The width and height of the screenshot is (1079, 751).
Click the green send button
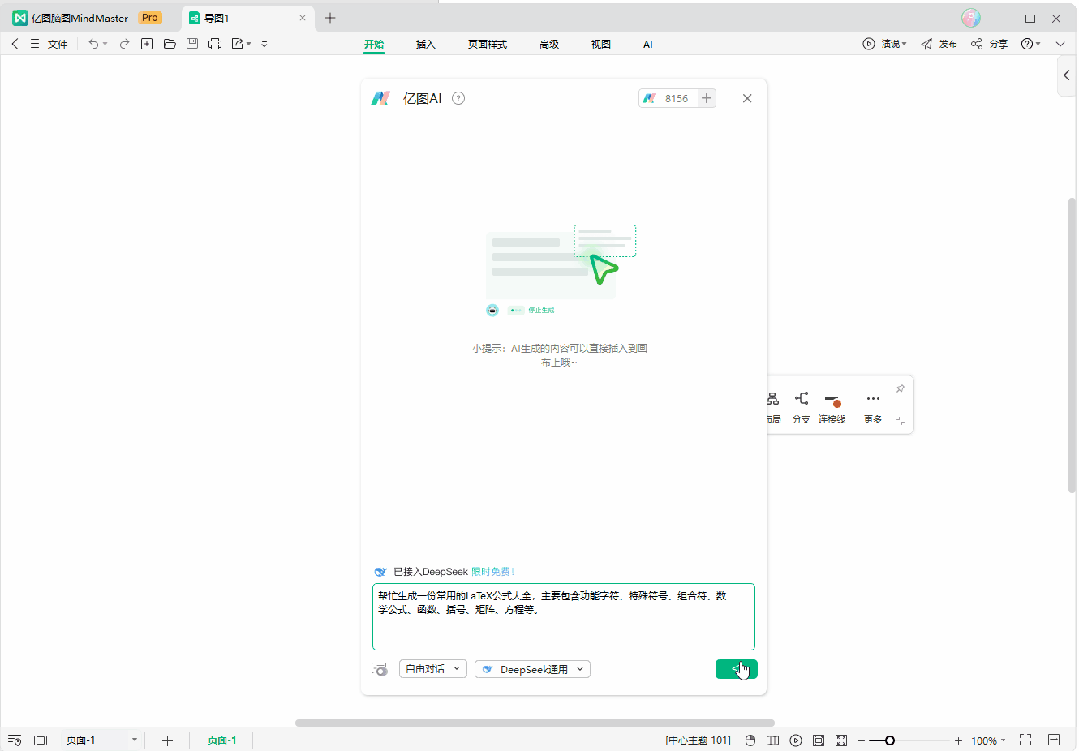coord(736,669)
